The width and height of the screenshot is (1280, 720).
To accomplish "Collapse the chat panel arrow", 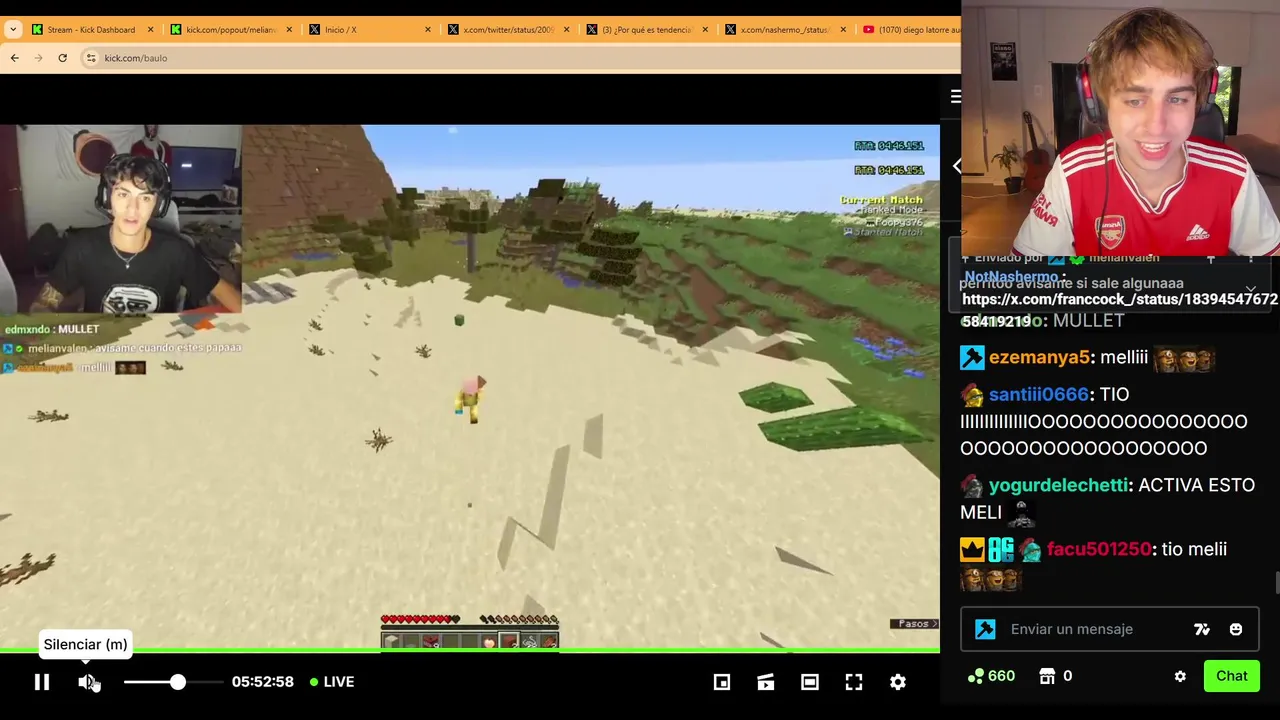I will (956, 166).
